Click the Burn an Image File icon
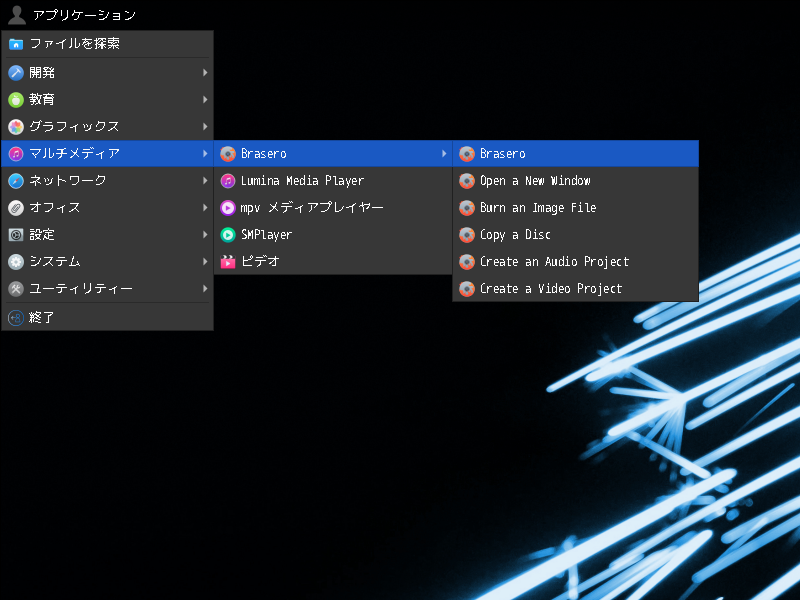Image resolution: width=800 pixels, height=600 pixels. pos(467,208)
